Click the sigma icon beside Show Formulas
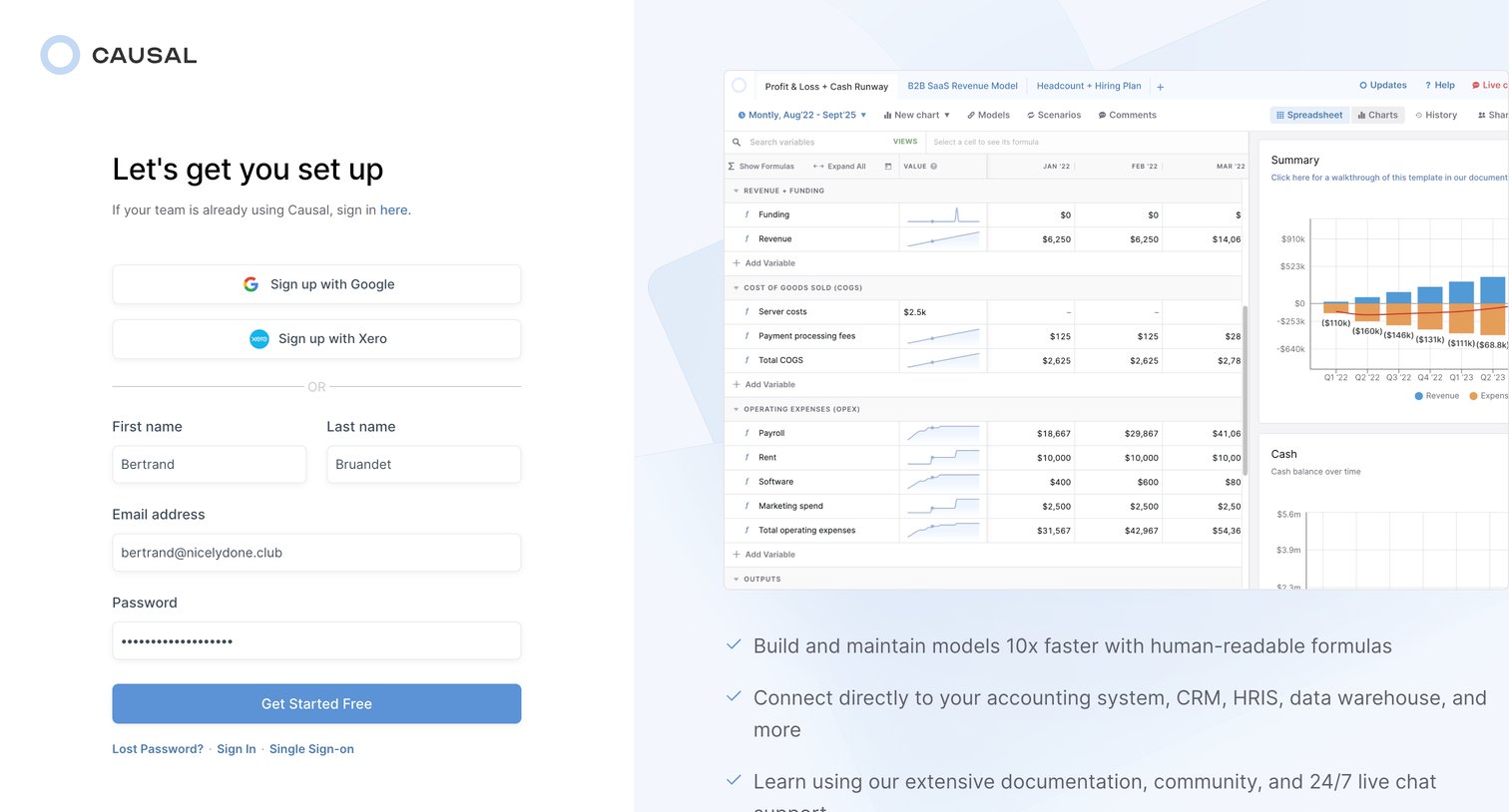1509x812 pixels. [x=732, y=167]
